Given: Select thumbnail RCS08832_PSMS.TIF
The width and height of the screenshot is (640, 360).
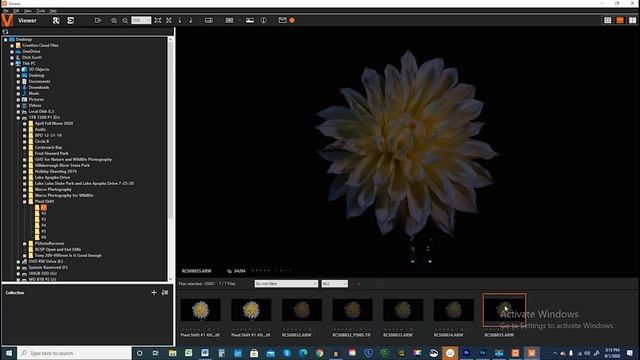Looking at the screenshot, I should click(352, 310).
